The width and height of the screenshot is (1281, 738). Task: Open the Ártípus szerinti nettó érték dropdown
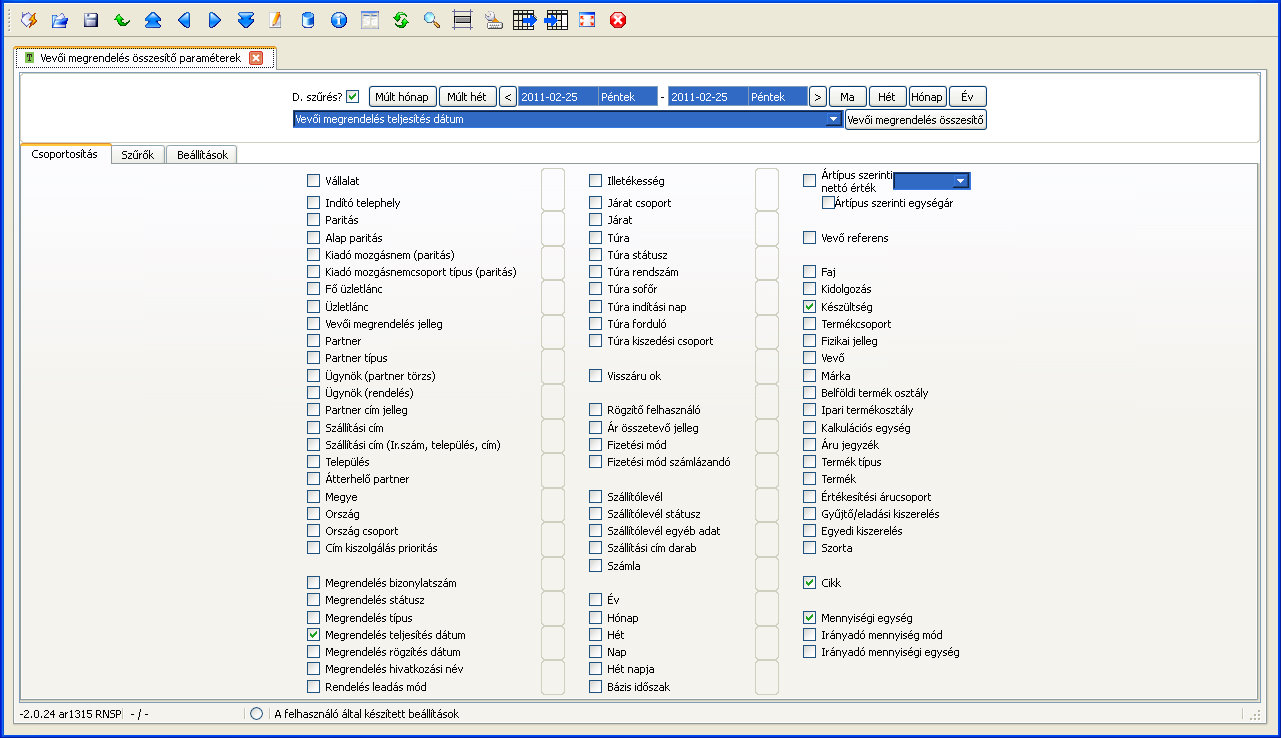coord(961,181)
